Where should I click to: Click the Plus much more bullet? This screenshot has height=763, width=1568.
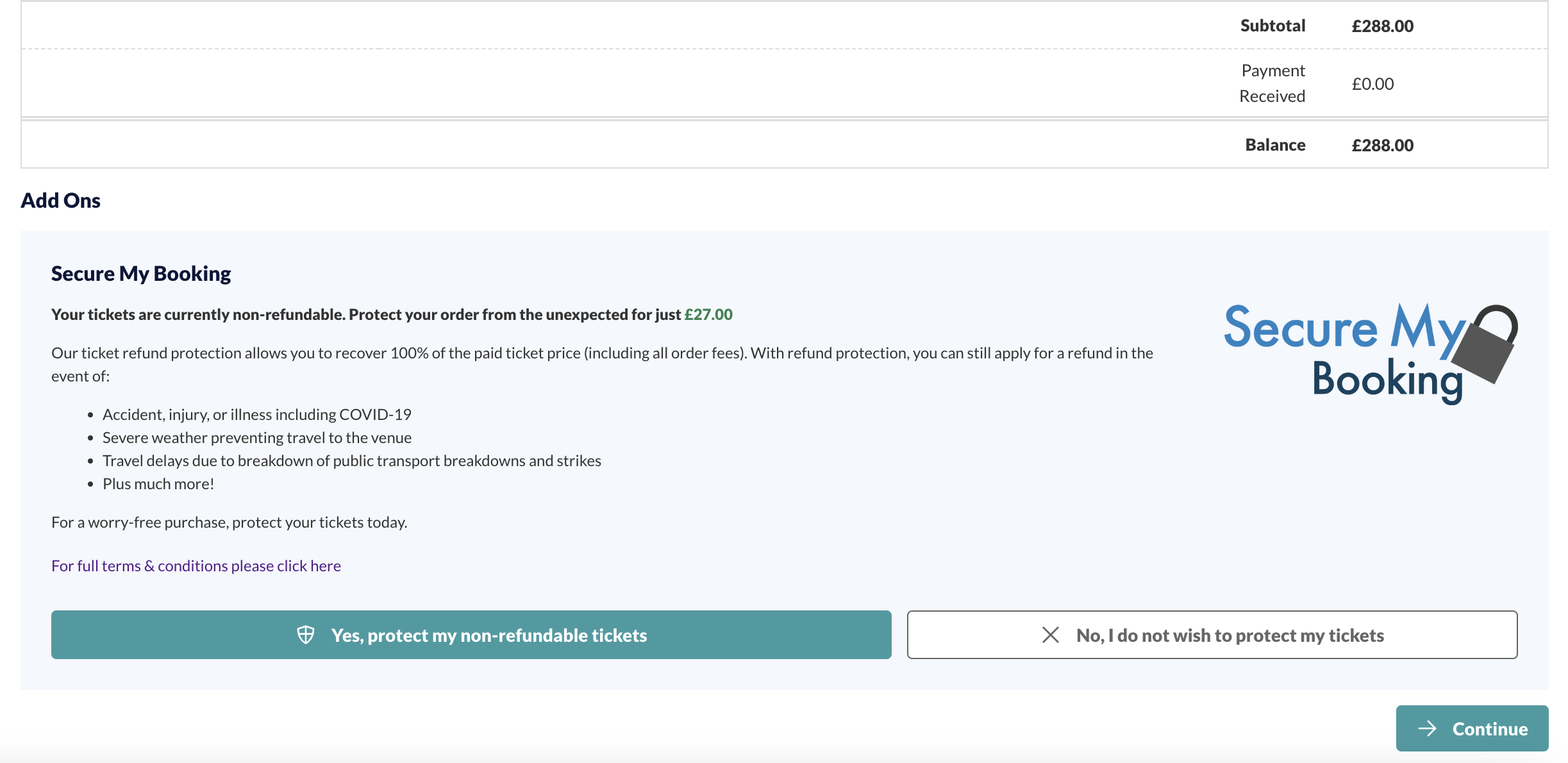click(158, 483)
